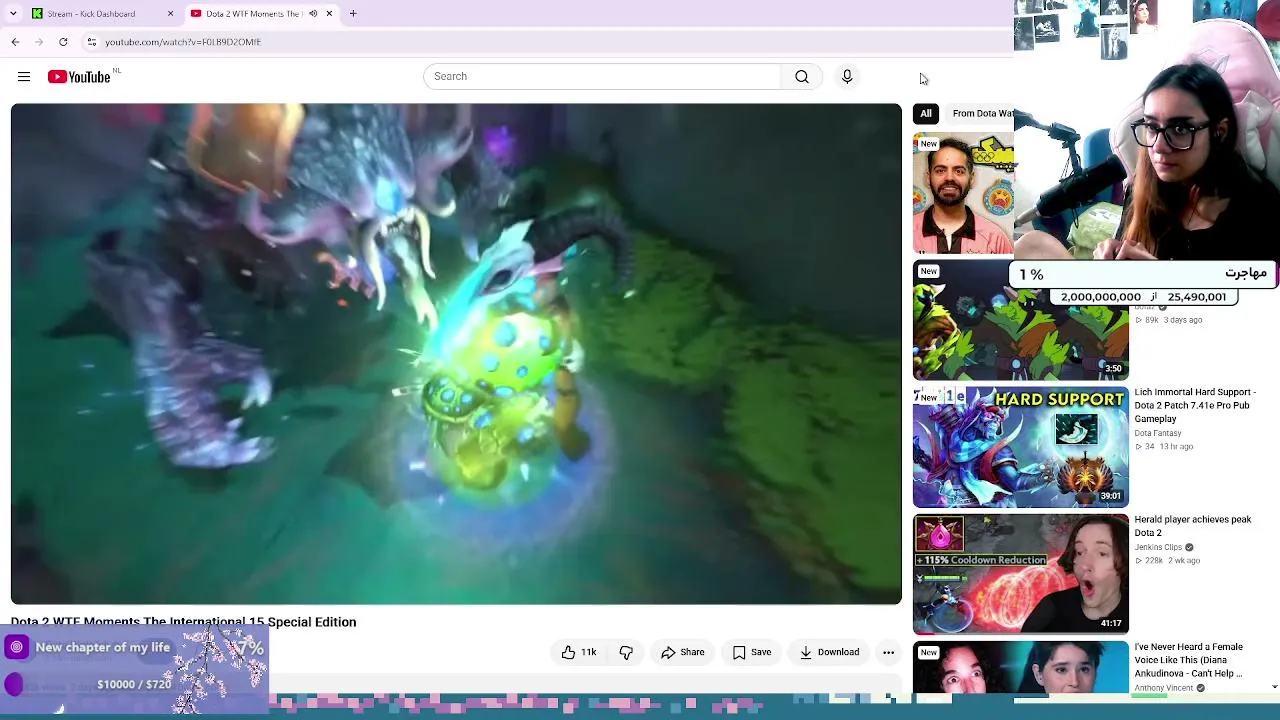Screen dimensions: 1280x720
Task: Open the browser tab search dropdown
Action: (x=13, y=14)
